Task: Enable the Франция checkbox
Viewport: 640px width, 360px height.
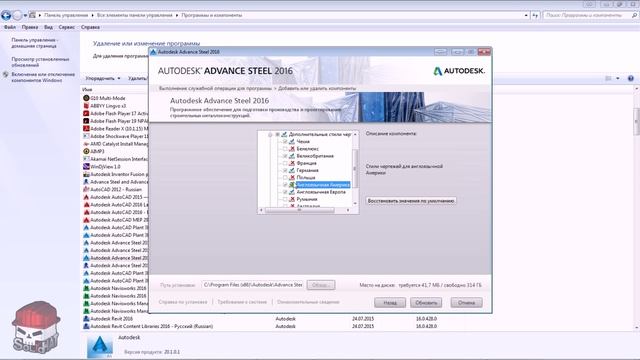Action: tap(285, 163)
